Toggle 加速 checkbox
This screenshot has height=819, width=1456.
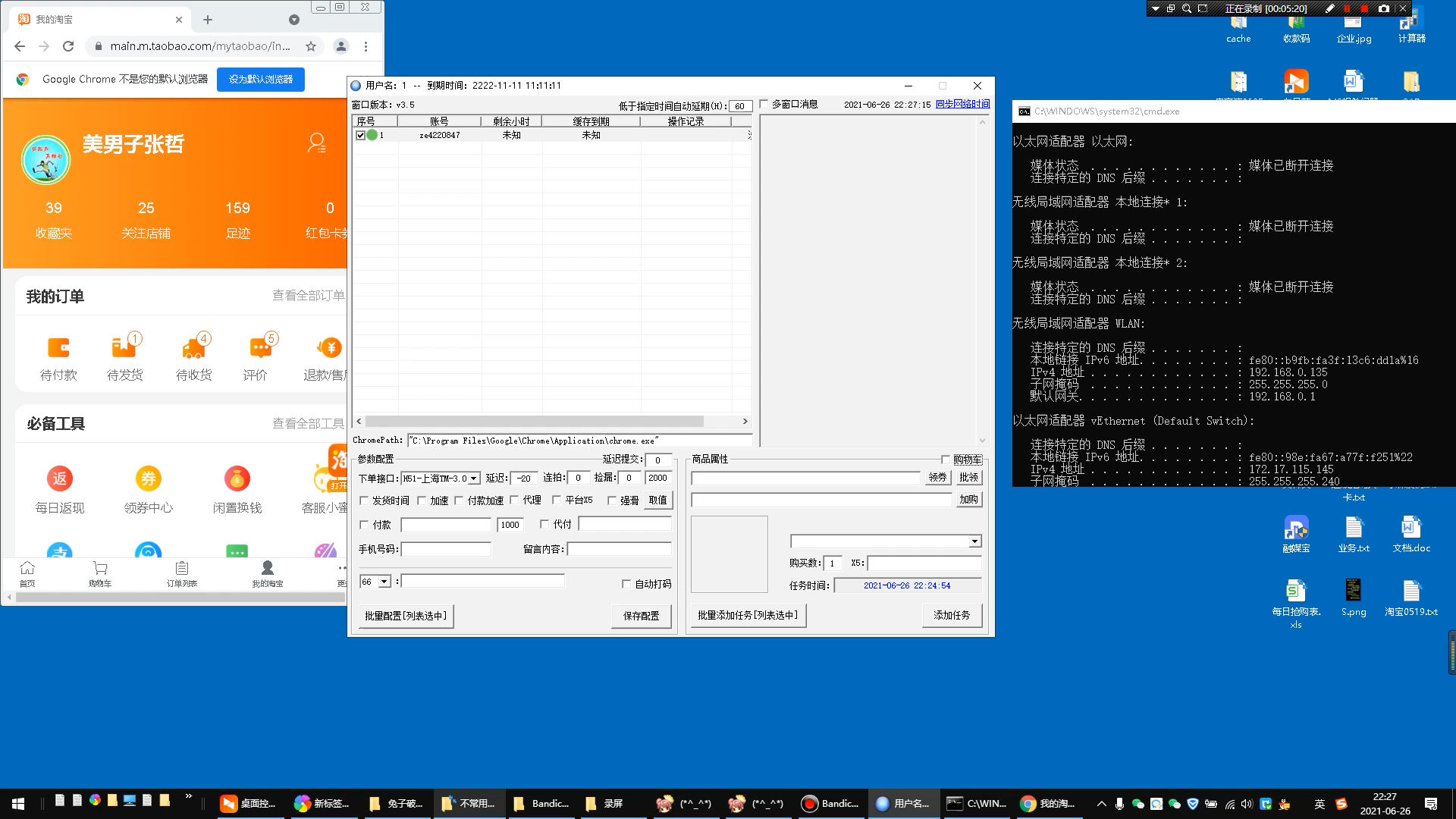tap(422, 500)
